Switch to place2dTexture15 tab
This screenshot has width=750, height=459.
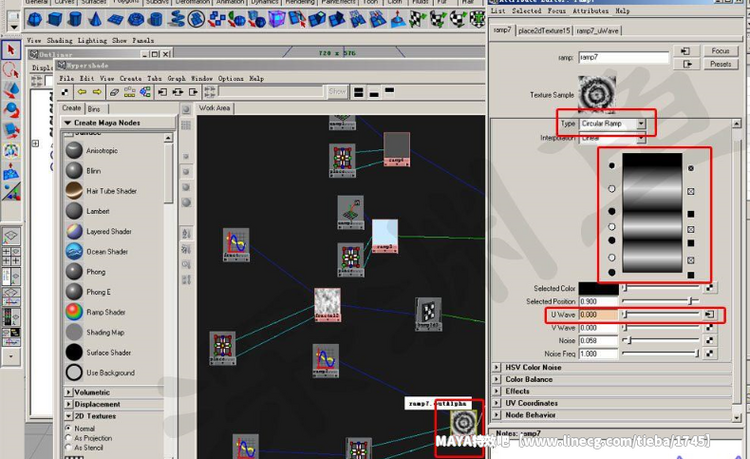[544, 31]
